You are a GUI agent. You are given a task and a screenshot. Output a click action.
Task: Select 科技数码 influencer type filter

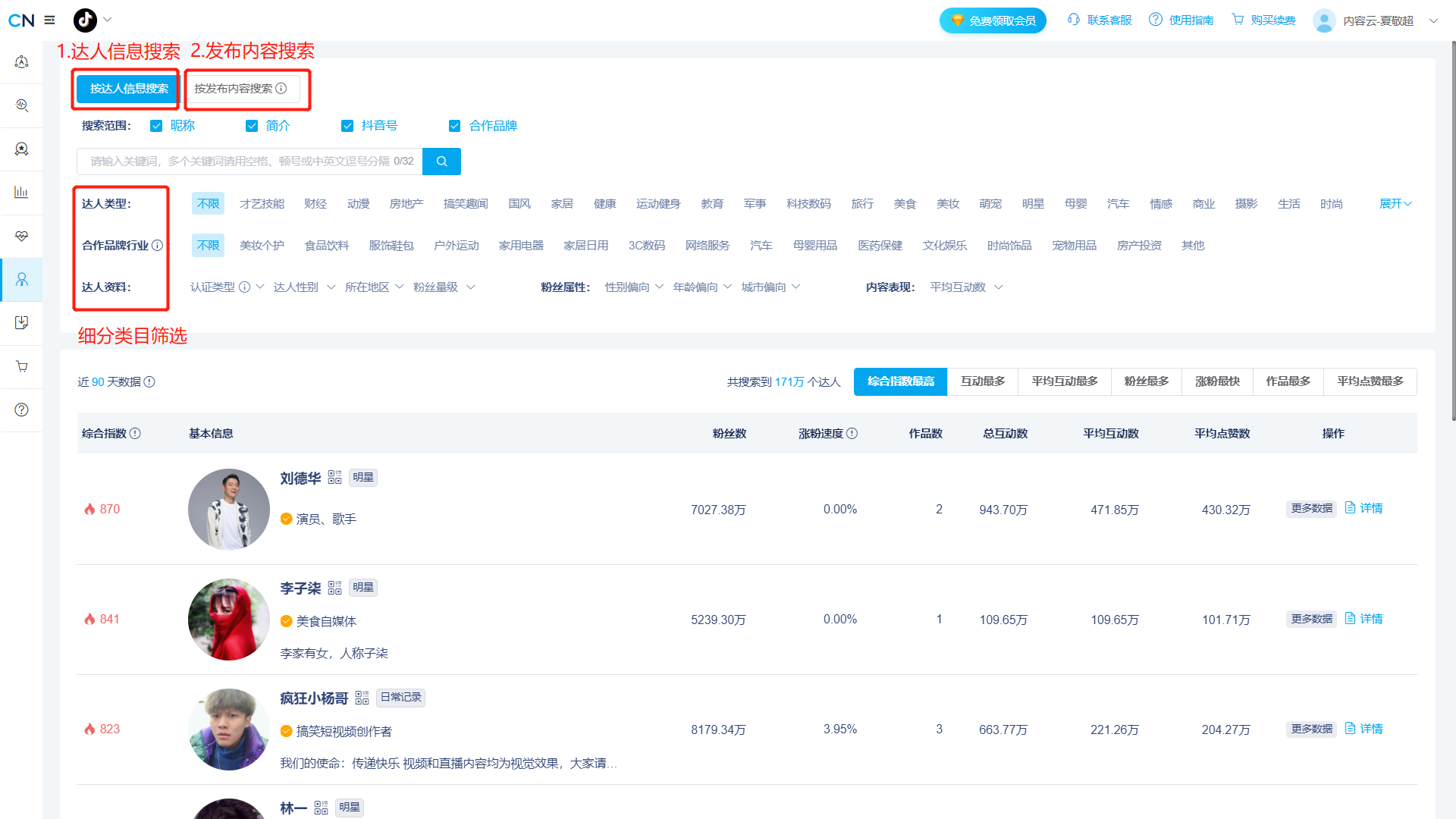click(808, 204)
